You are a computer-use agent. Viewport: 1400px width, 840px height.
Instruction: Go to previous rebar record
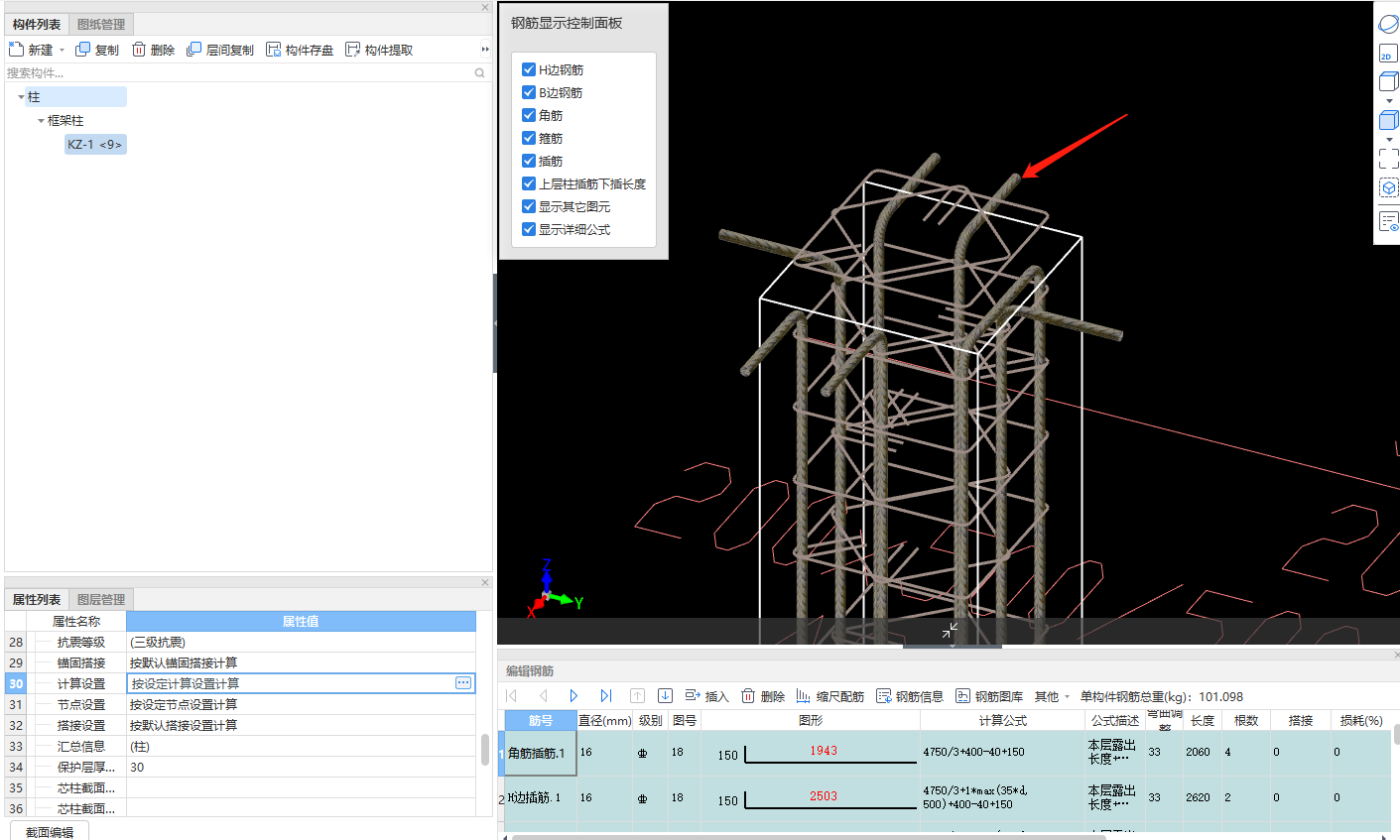coord(543,696)
